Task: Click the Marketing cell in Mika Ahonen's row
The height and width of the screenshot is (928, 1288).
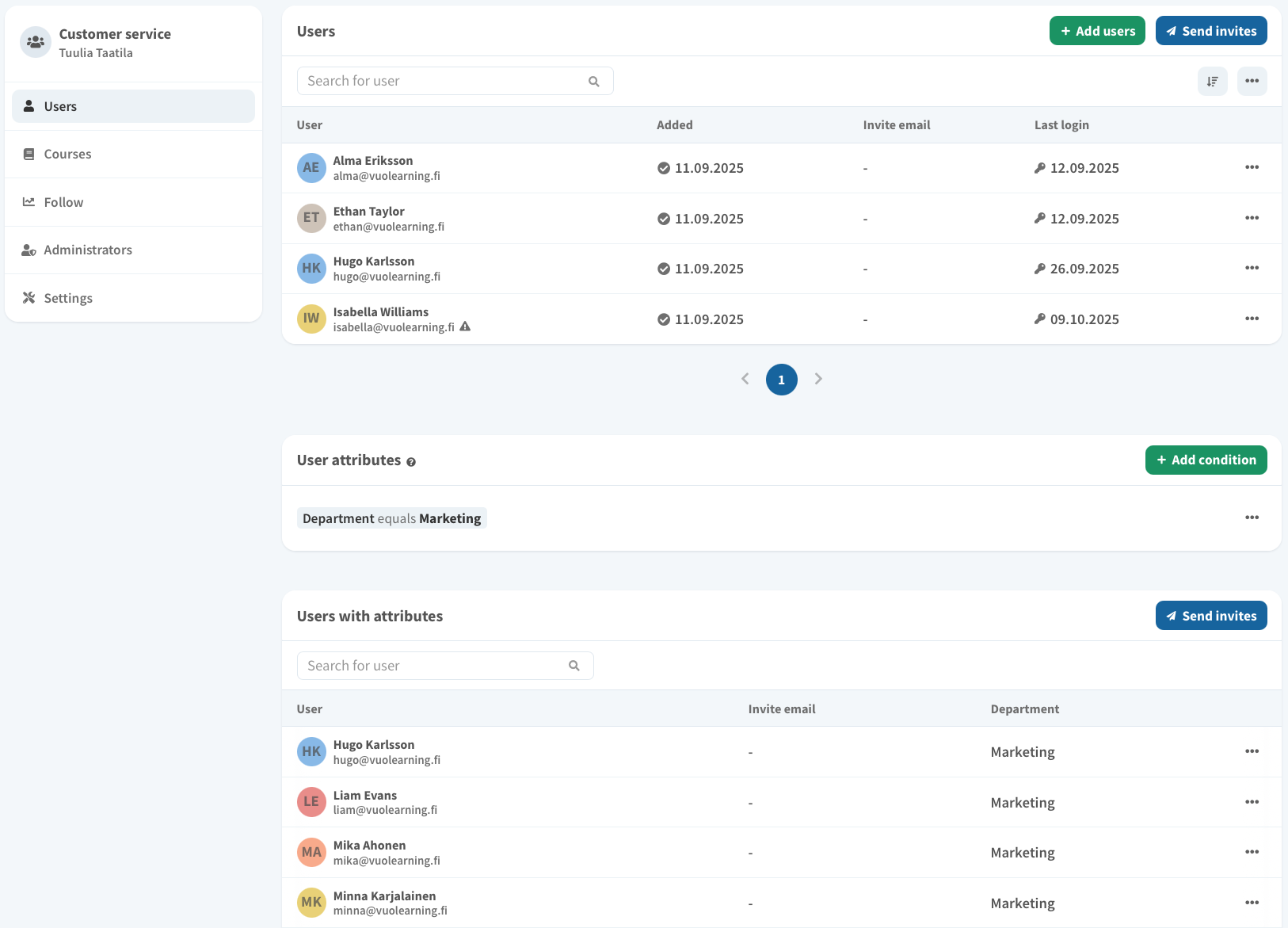Action: tap(1023, 853)
